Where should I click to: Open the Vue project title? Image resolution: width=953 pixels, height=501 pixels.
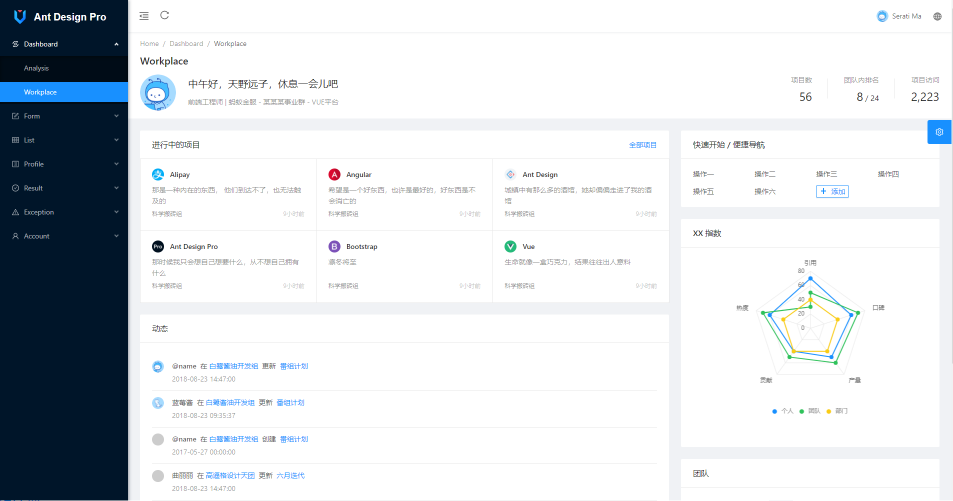tap(529, 246)
